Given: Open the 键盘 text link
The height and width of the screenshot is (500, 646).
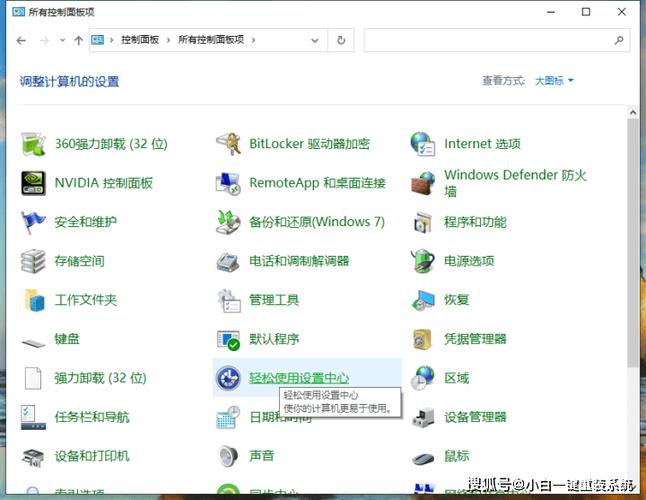Looking at the screenshot, I should tap(67, 339).
